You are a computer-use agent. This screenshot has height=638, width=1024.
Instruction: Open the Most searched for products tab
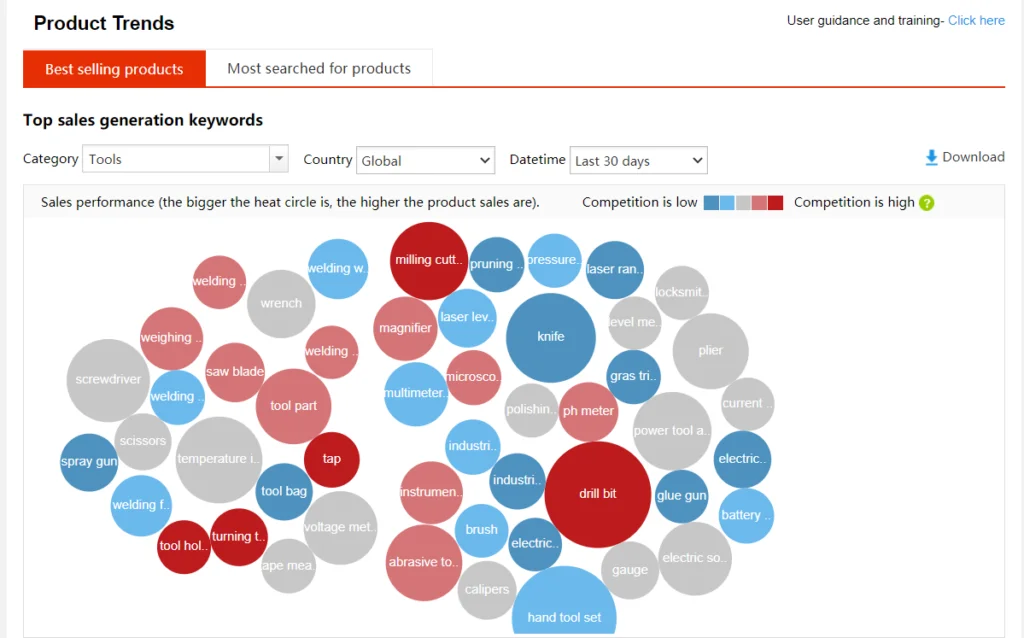[x=319, y=68]
